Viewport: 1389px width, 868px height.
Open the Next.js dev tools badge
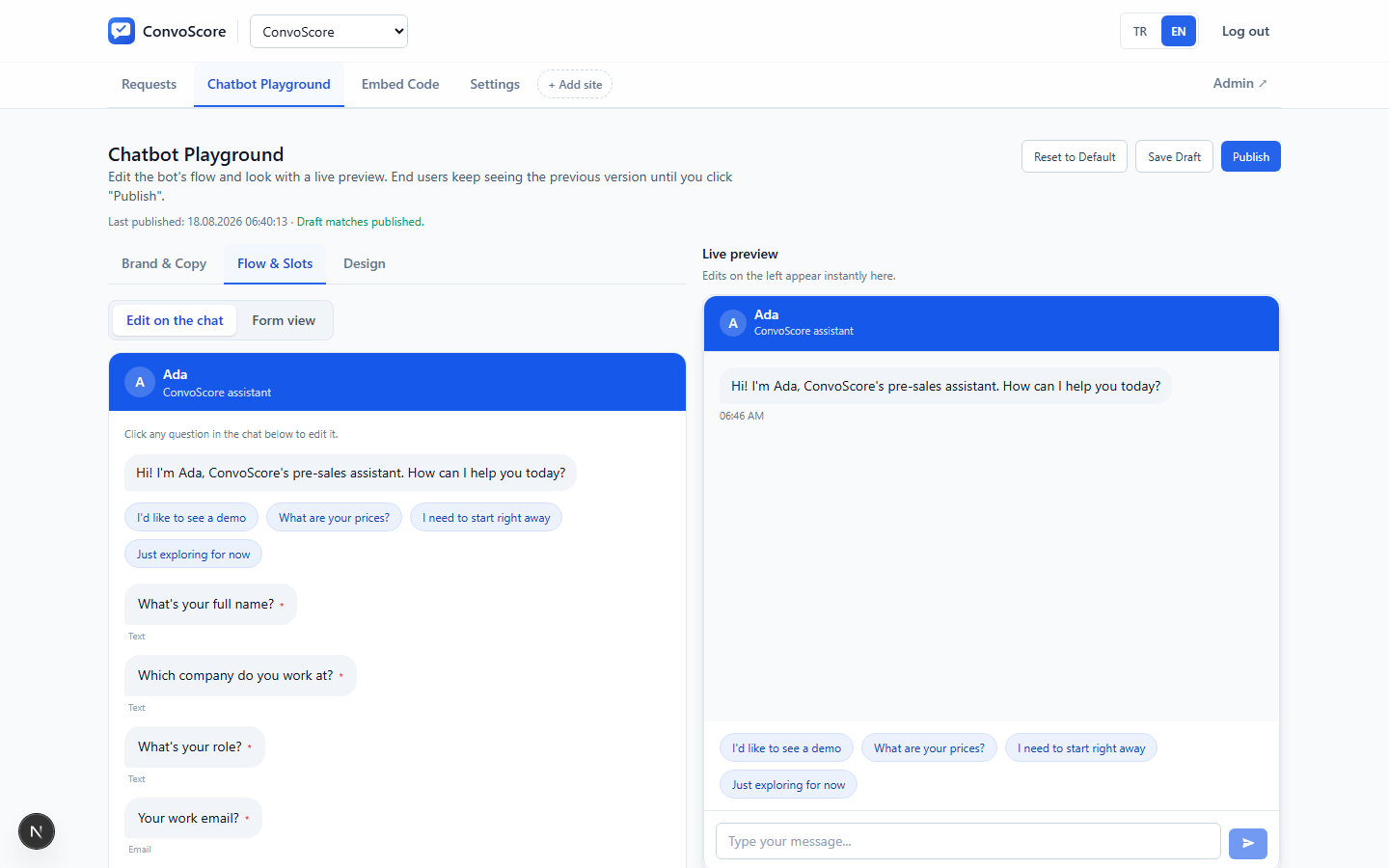[x=37, y=831]
